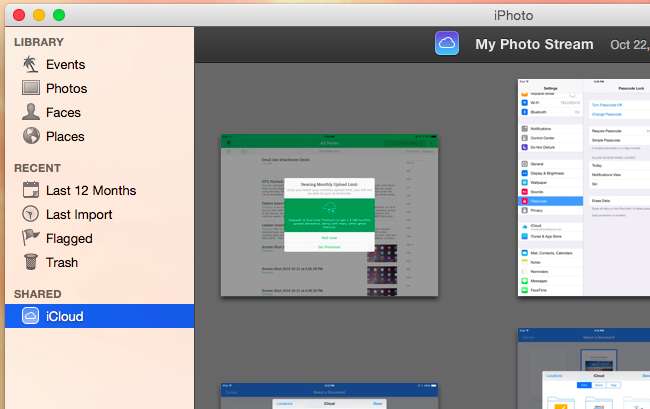Select the bottom-left blue header screenshot thumbnail

(x=330, y=396)
